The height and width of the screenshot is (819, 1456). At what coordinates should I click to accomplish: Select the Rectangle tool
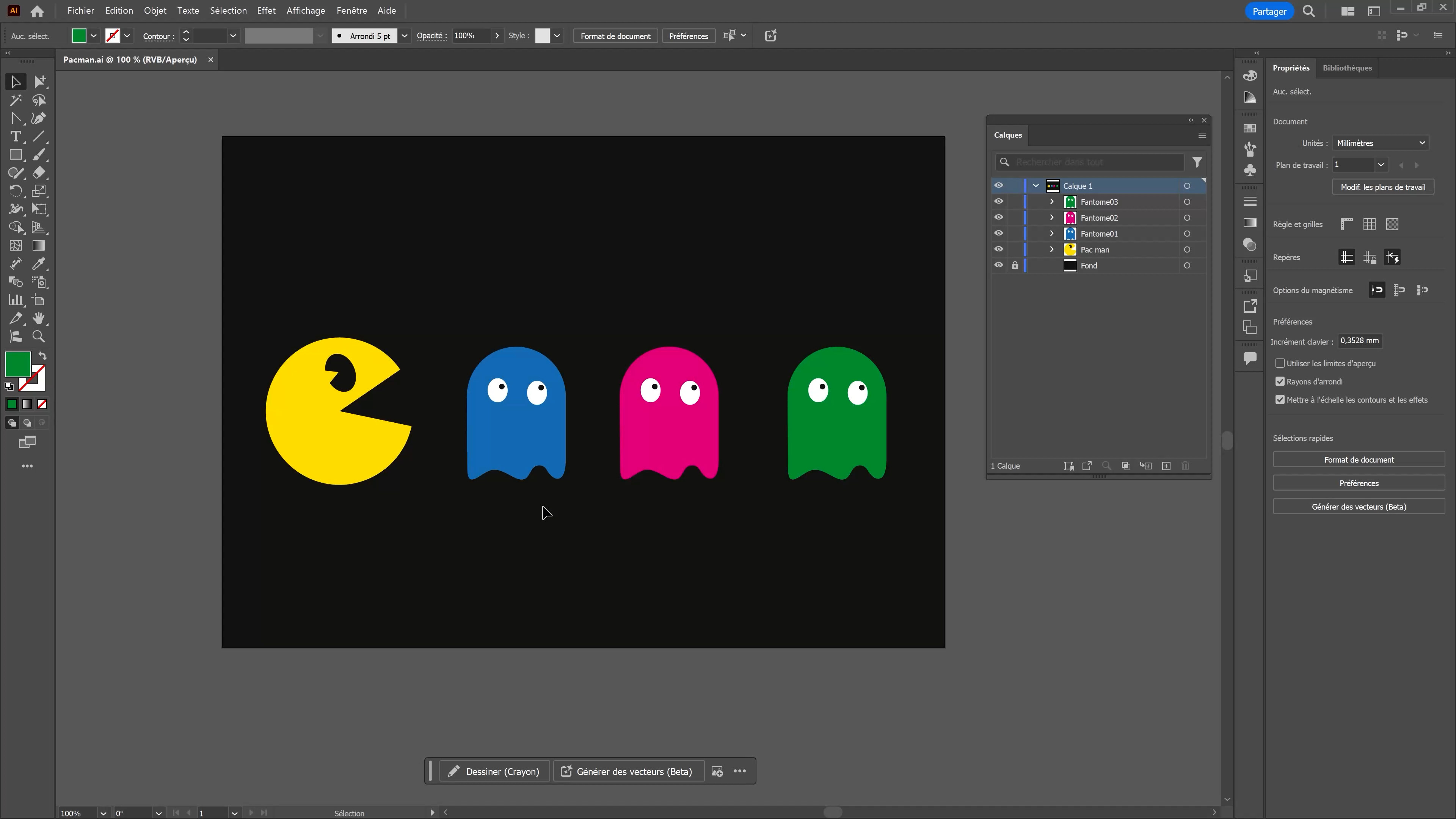point(15,154)
